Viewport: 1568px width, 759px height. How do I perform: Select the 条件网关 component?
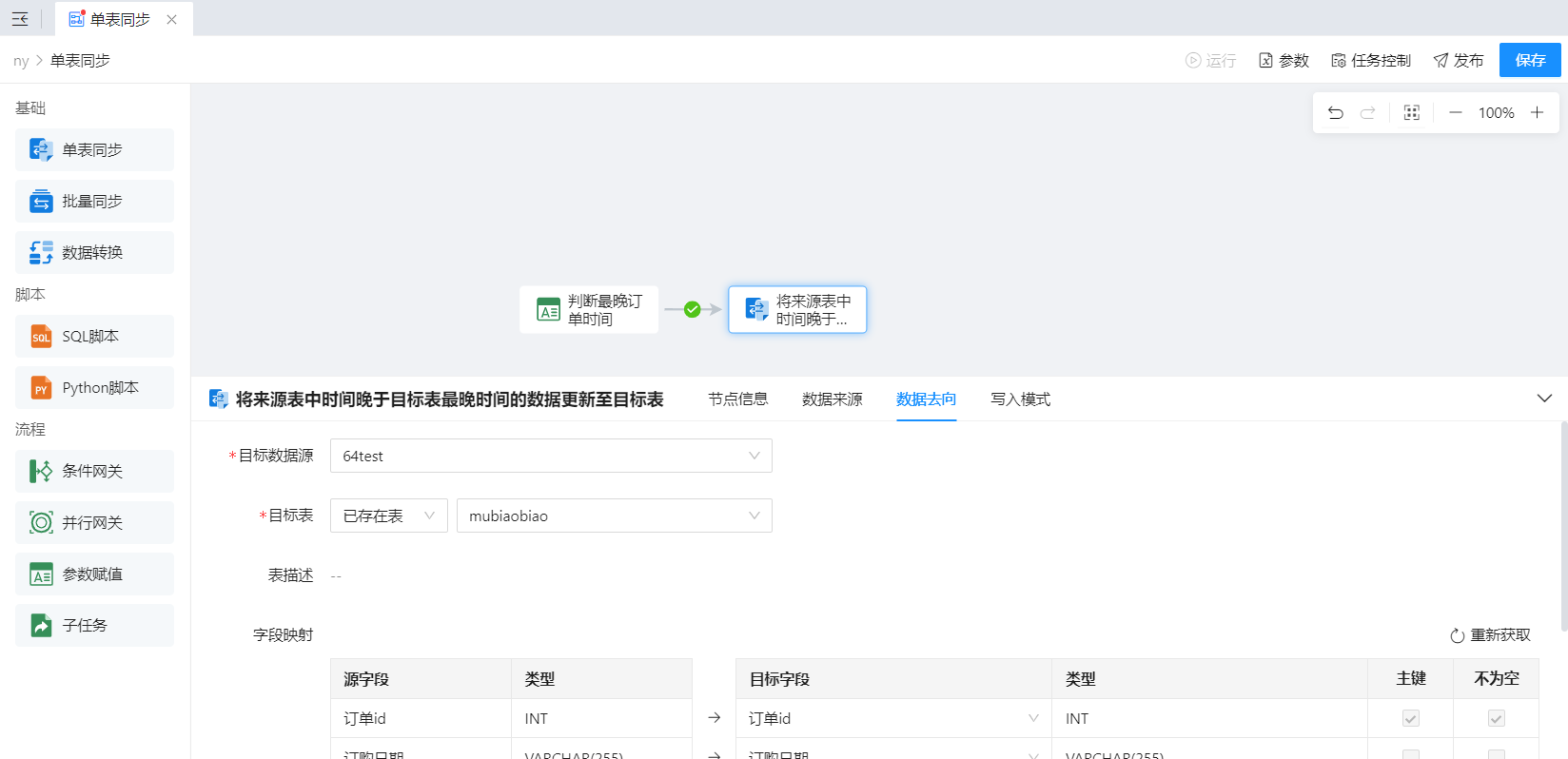coord(94,472)
